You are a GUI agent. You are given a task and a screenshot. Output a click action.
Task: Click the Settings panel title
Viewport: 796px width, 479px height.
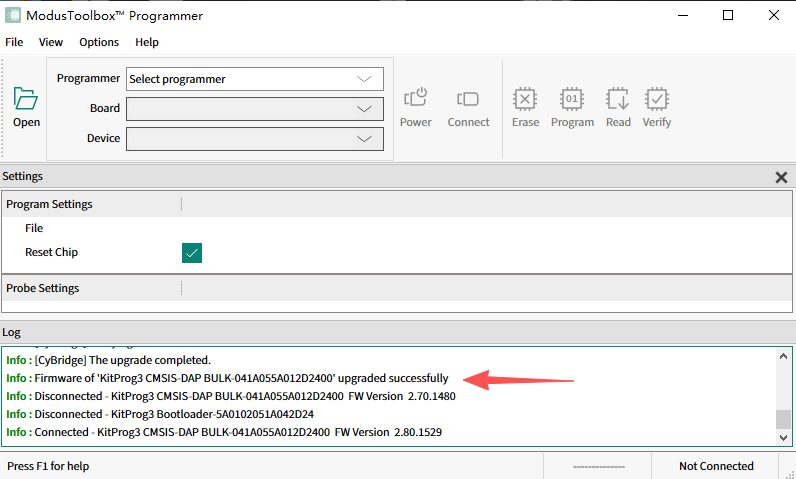[x=22, y=177]
